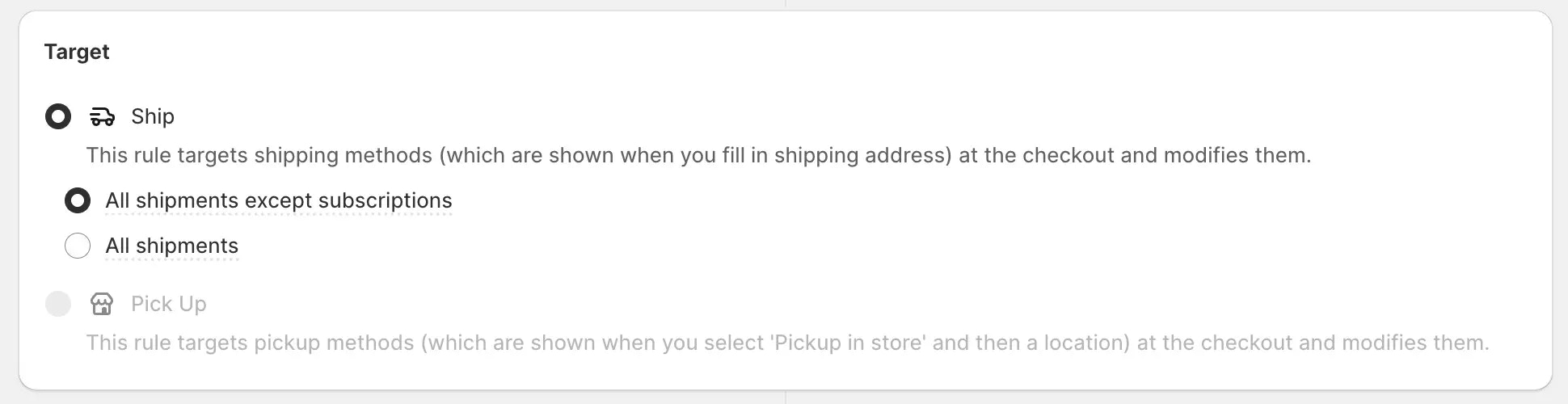Click the All shipments except subscriptions label

click(279, 200)
